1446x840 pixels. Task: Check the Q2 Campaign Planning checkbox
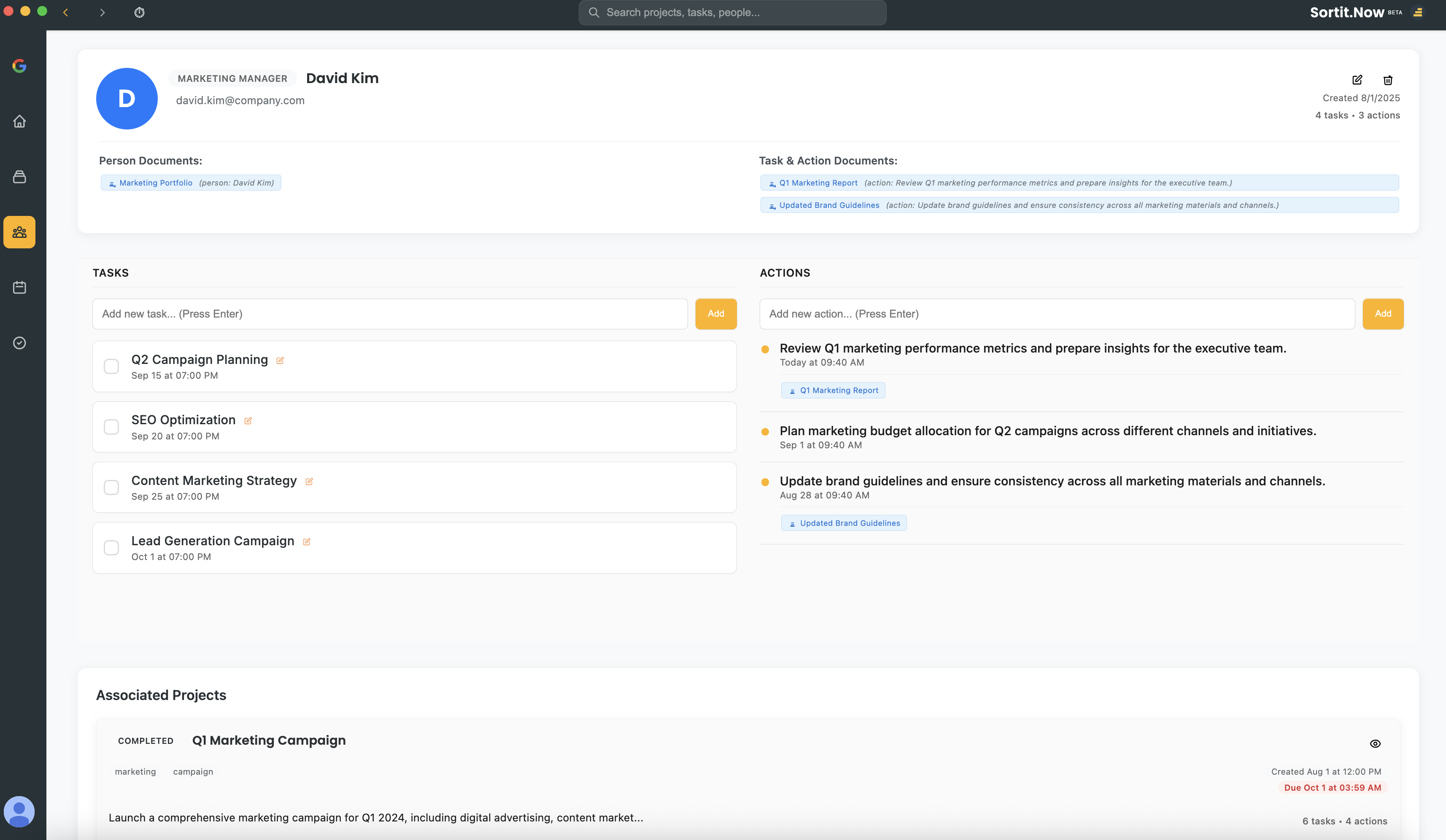pos(111,366)
